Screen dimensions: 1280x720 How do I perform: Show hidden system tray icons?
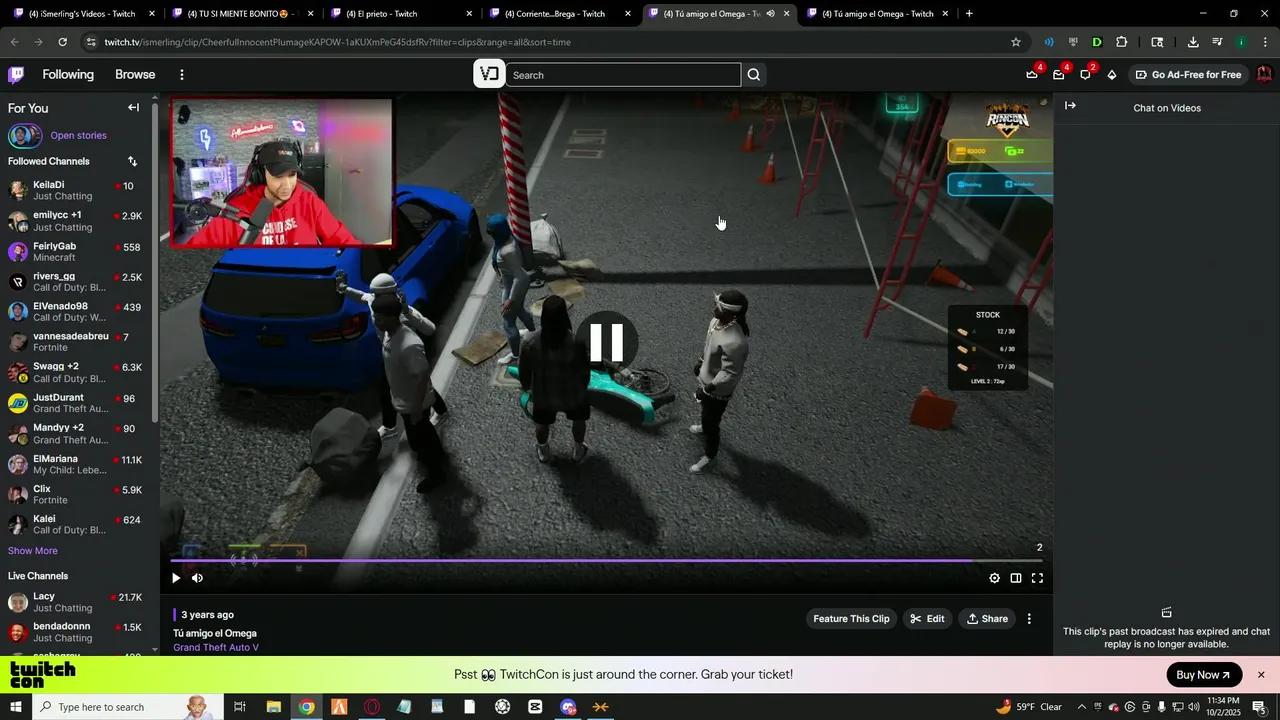[x=1081, y=707]
